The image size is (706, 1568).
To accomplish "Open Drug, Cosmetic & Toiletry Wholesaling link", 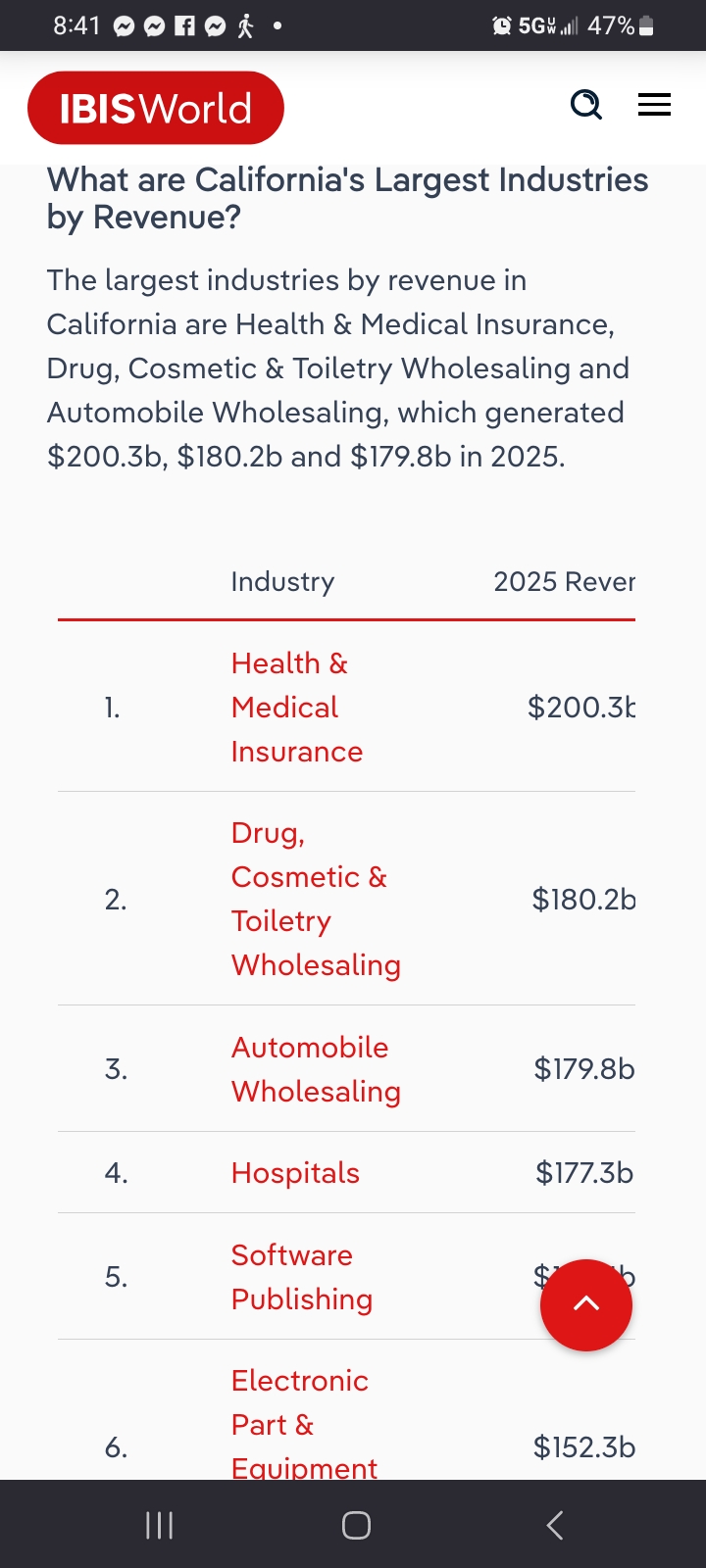I will [x=315, y=899].
